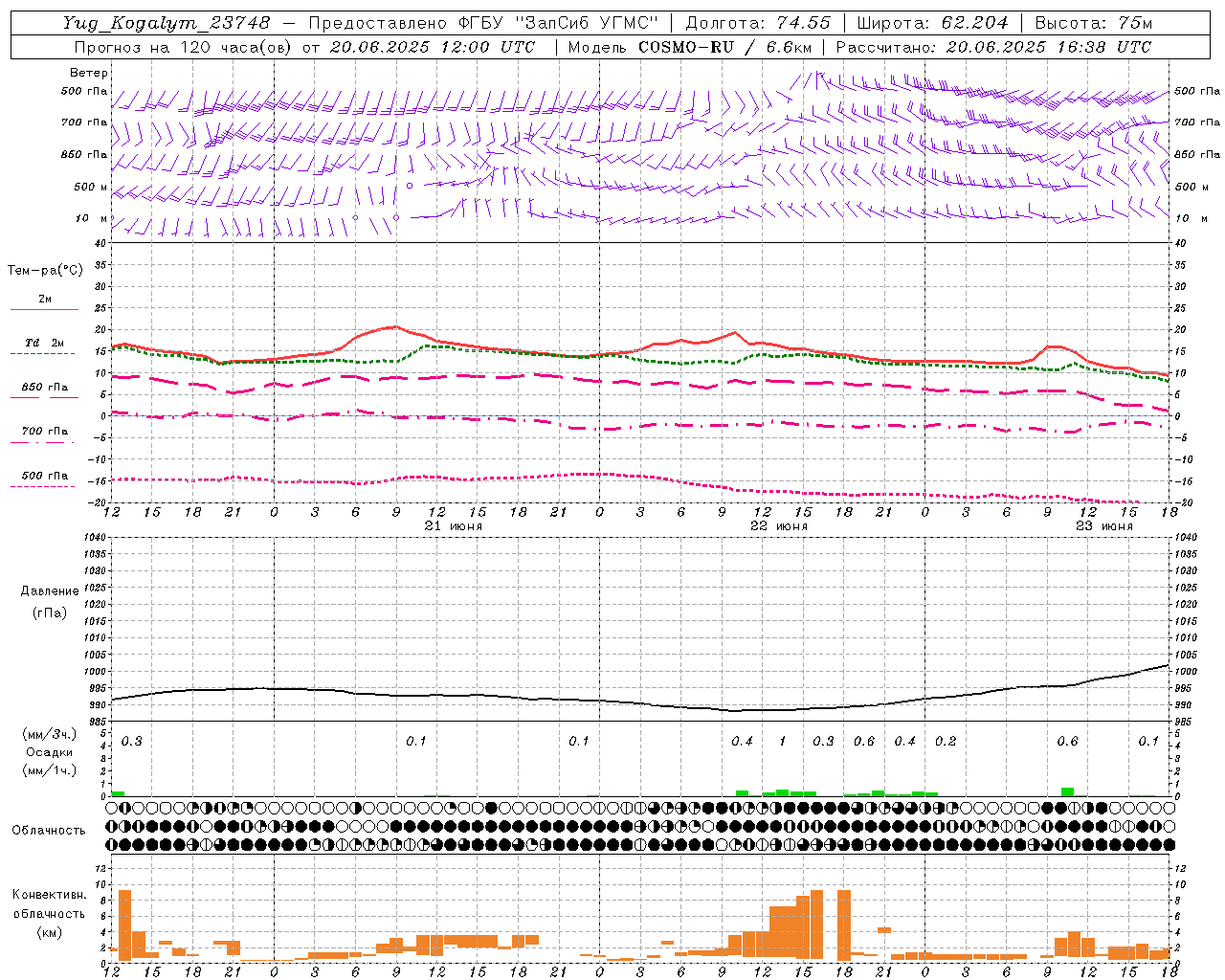This screenshot has height=980, width=1225.
Task: Select the left 500 м wind level label
Action: [x=91, y=187]
